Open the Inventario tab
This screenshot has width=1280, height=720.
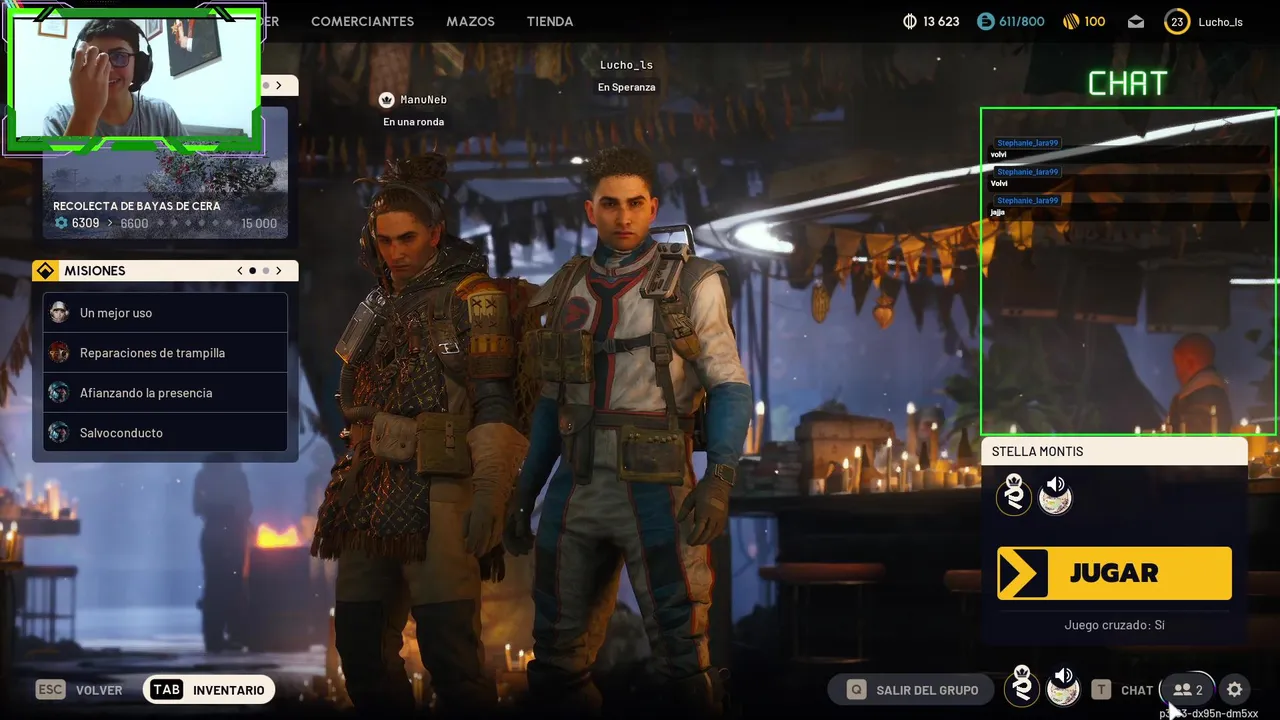[x=209, y=690]
